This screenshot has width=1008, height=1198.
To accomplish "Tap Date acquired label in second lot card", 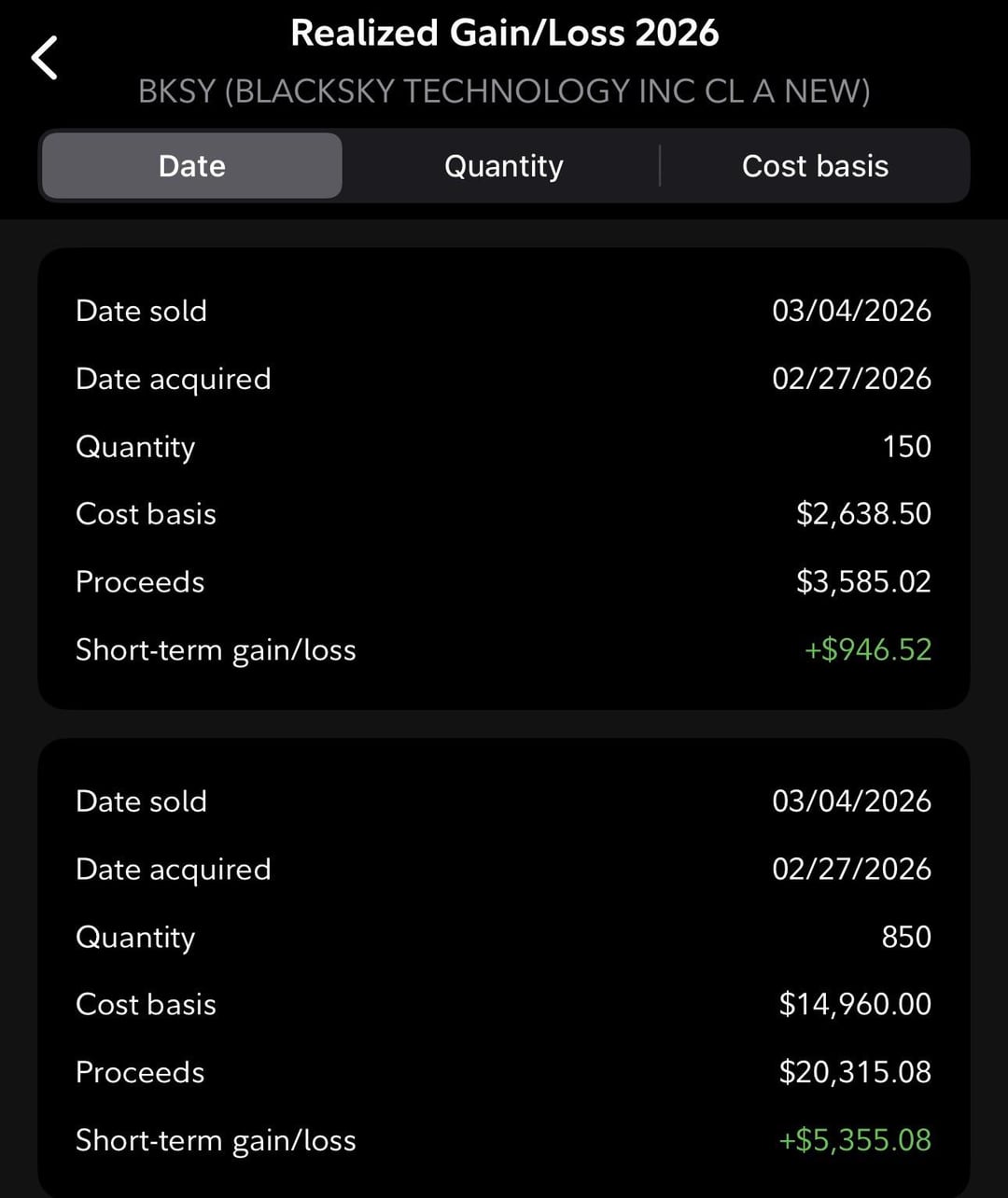I will tap(173, 869).
